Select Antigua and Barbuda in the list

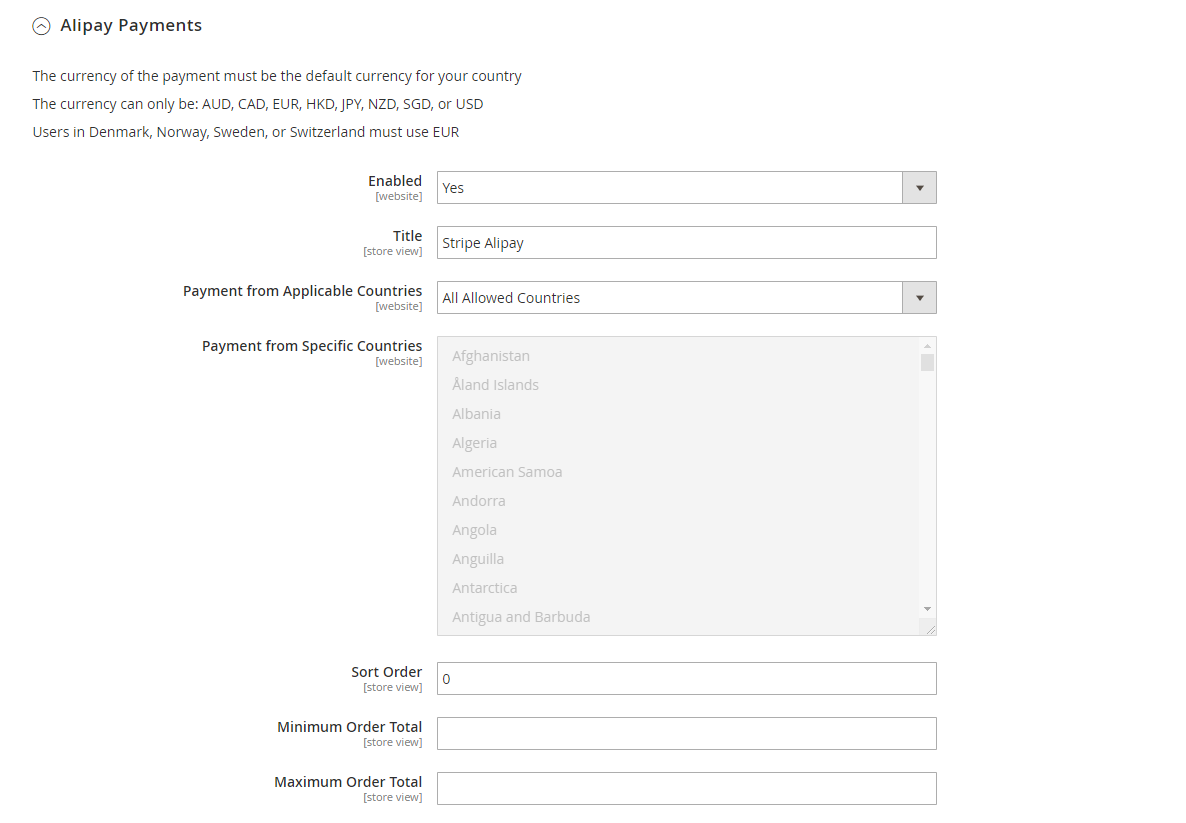[521, 617]
